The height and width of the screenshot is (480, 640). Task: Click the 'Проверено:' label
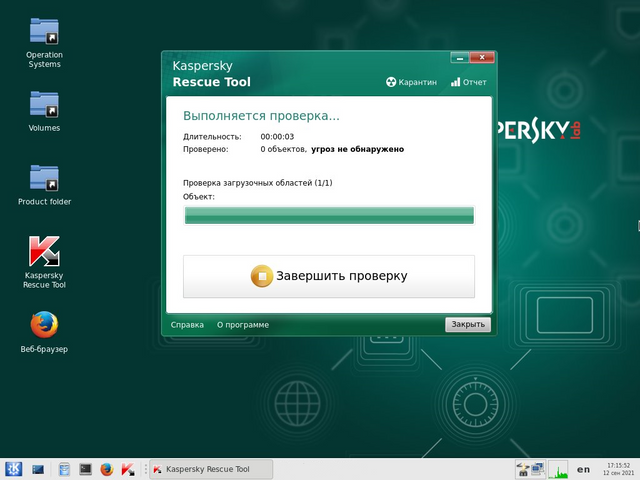(206, 149)
